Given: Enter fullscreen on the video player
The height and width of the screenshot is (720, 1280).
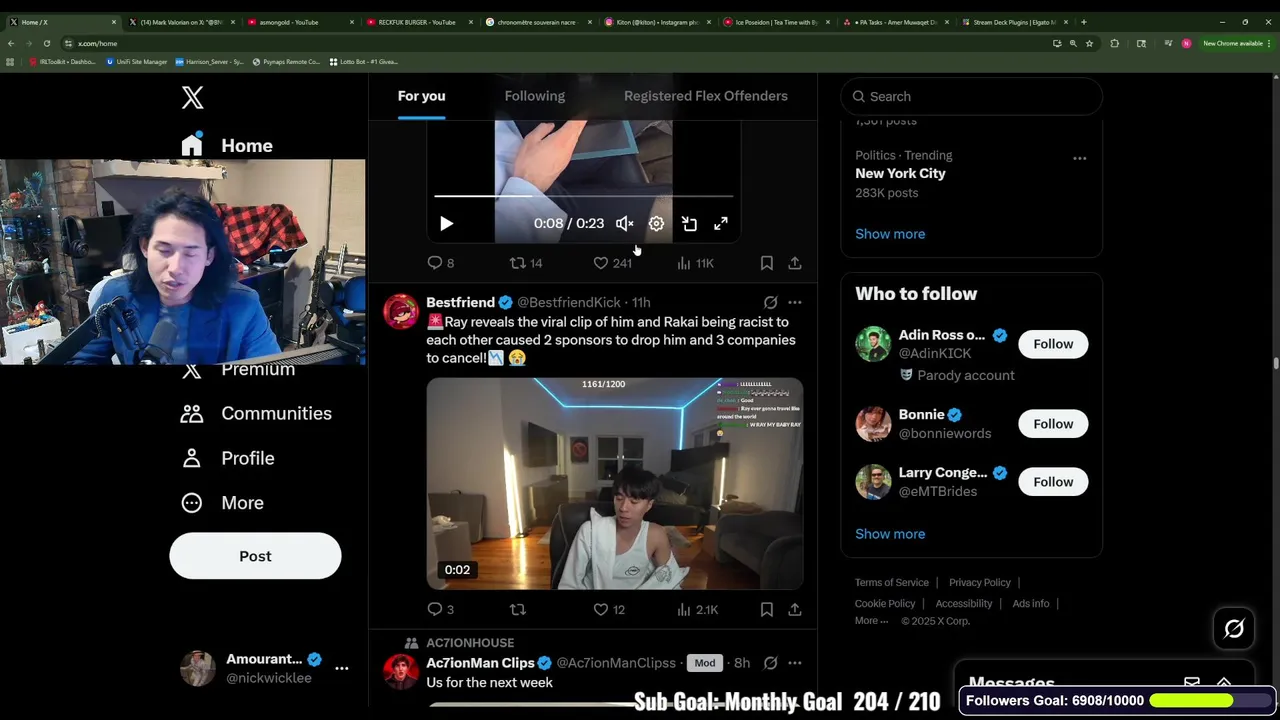Looking at the screenshot, I should pos(721,224).
